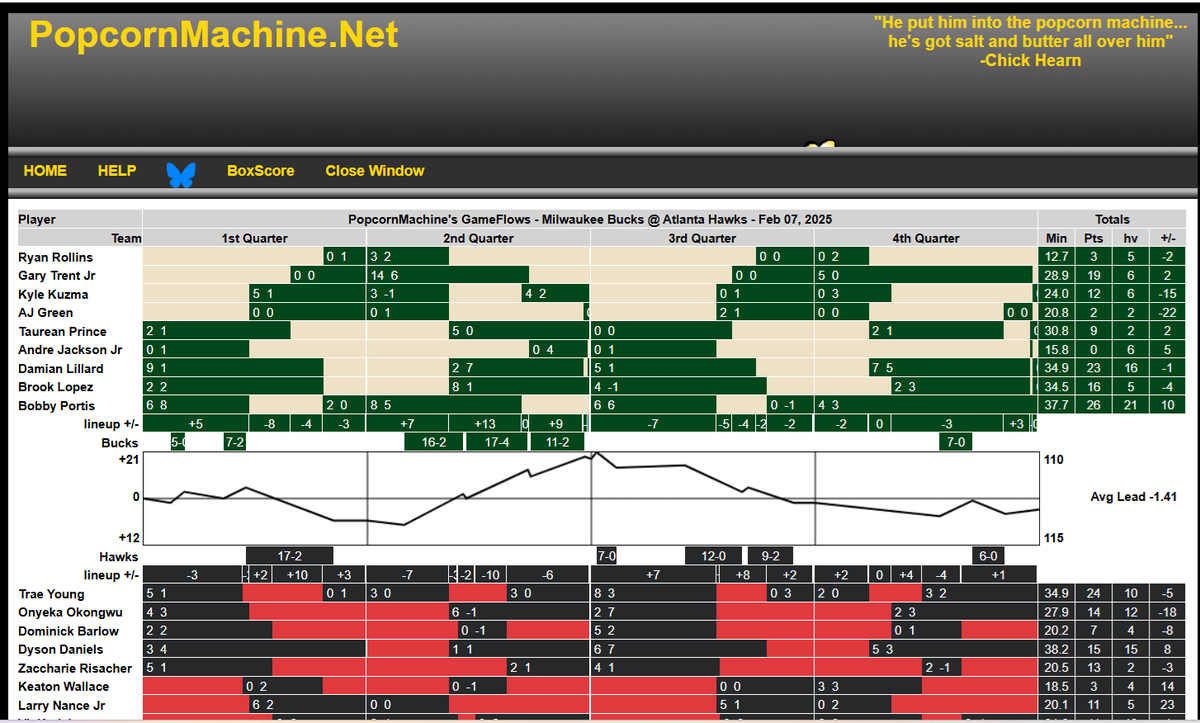The height and width of the screenshot is (723, 1200).
Task: Click Dyson Daniels minutes 38.2
Action: click(1056, 650)
